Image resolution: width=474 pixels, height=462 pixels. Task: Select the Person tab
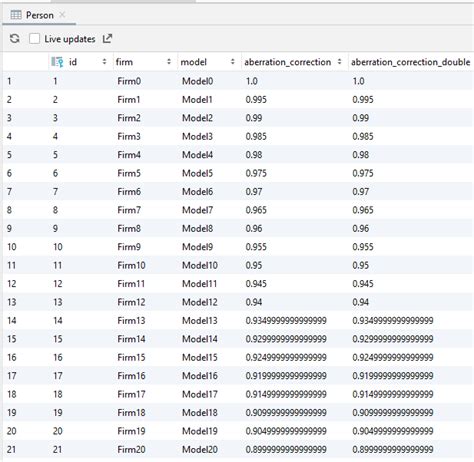click(x=39, y=15)
